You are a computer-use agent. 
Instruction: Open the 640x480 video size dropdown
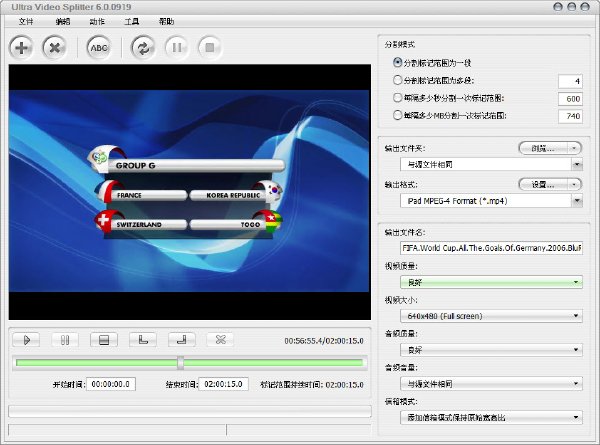[491, 316]
